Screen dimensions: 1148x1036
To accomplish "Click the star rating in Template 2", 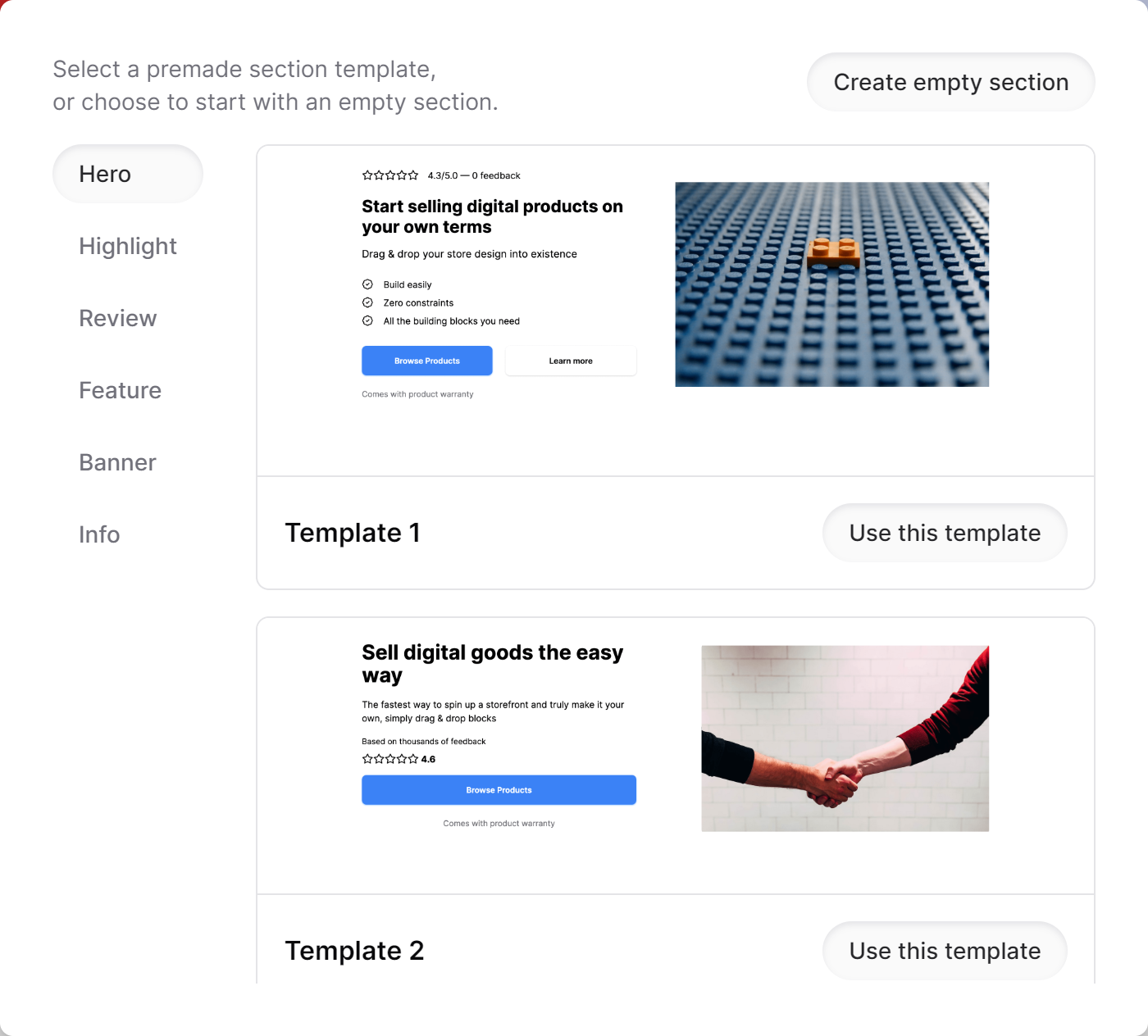I will [390, 759].
